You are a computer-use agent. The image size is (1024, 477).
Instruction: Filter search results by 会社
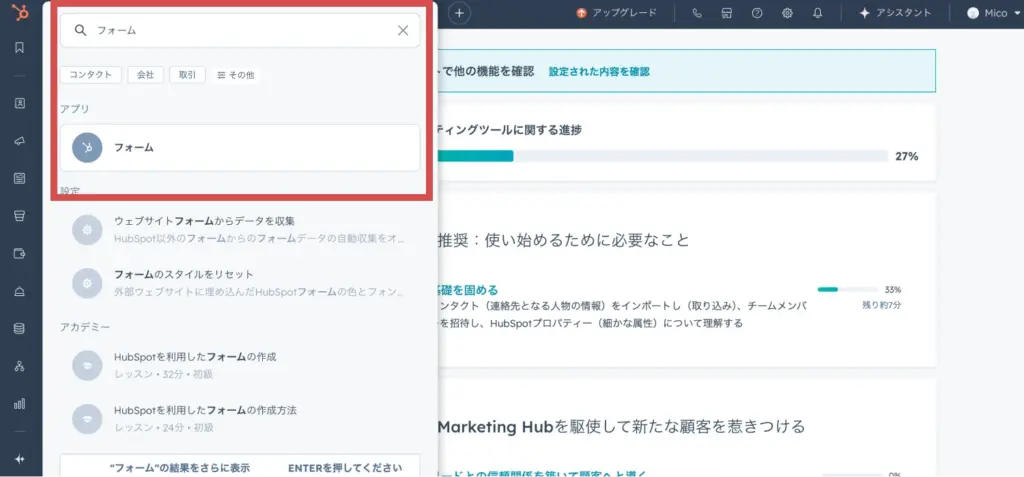145,75
